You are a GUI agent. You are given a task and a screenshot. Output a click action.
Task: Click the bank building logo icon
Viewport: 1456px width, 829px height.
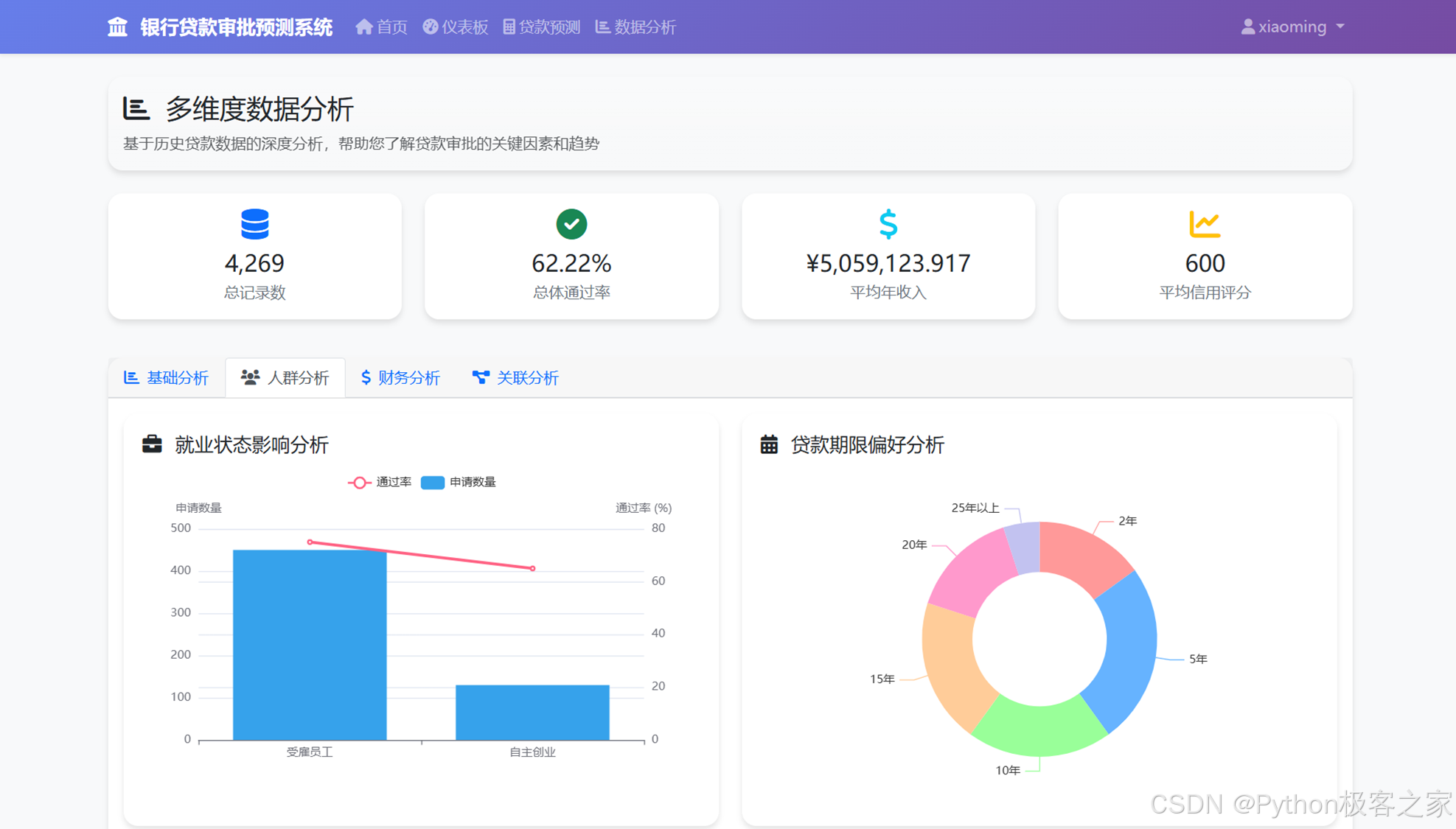pos(117,27)
